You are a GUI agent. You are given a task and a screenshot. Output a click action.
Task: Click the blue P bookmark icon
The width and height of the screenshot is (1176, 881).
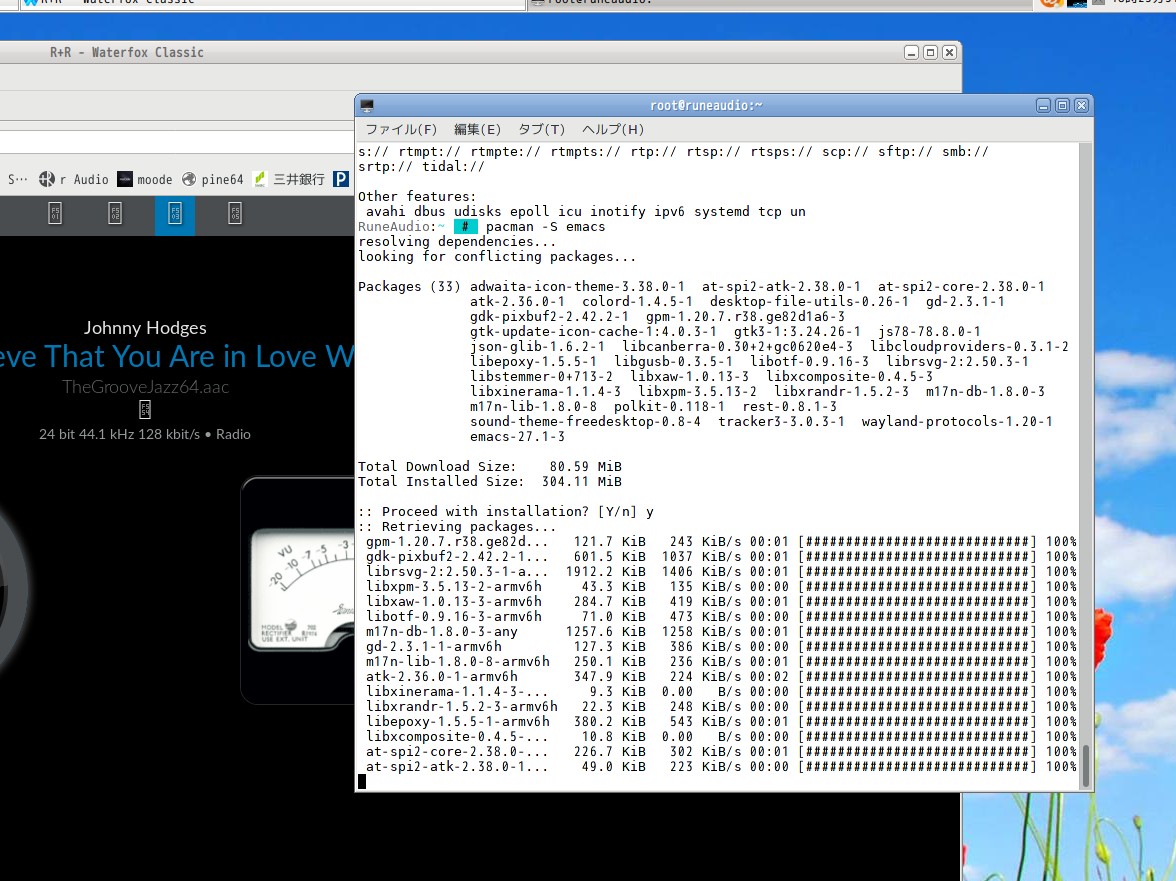click(342, 180)
